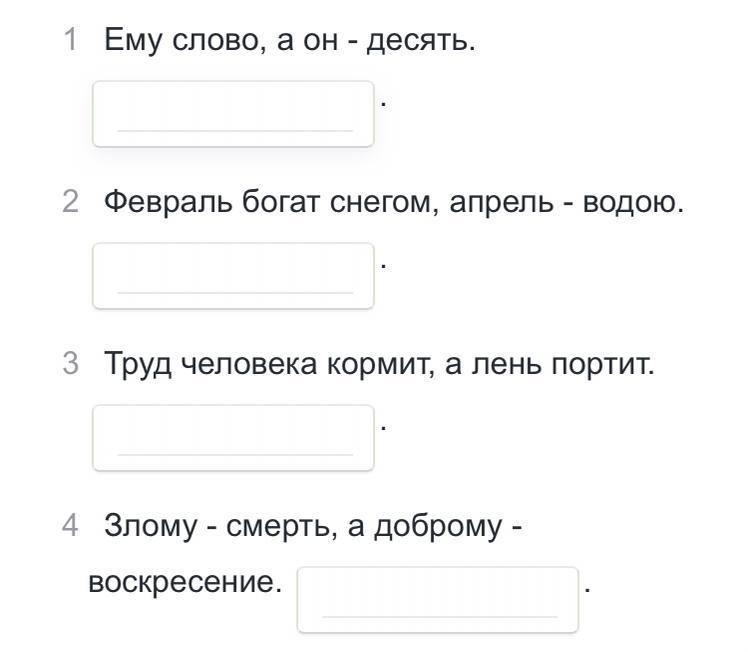Click the word "снегом" in sentence two
748x652 pixels.
click(380, 203)
